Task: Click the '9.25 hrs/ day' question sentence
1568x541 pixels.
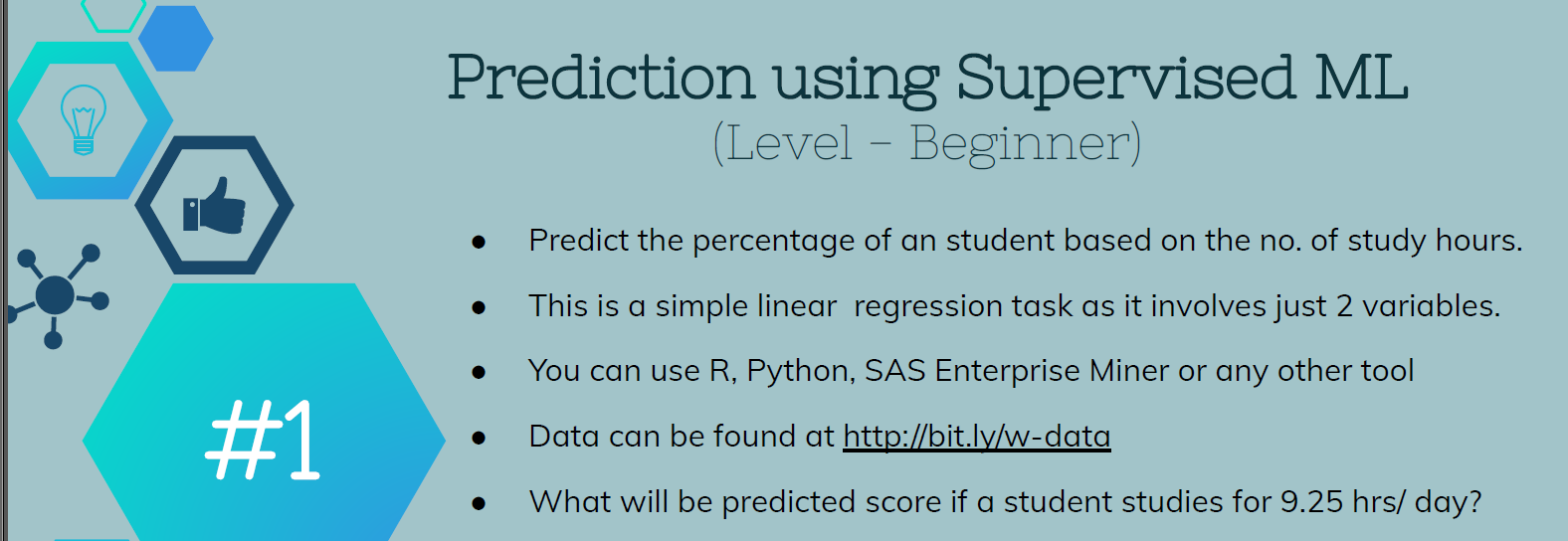Action: (1005, 501)
